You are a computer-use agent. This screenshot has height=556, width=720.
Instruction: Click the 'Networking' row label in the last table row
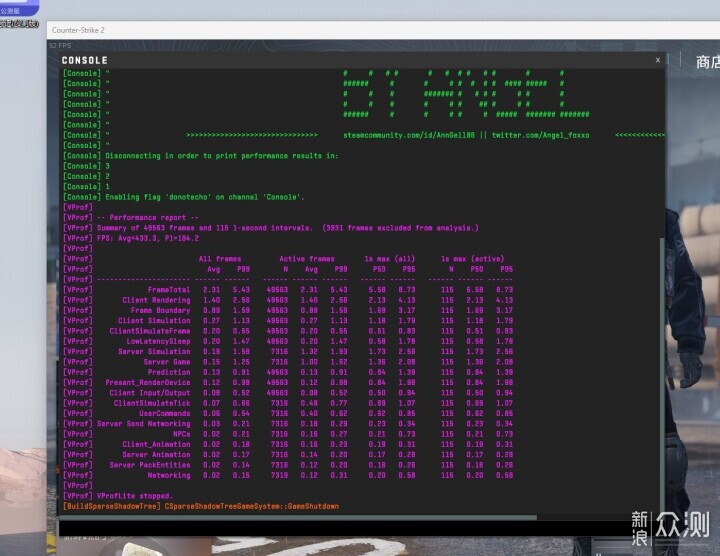click(x=169, y=475)
